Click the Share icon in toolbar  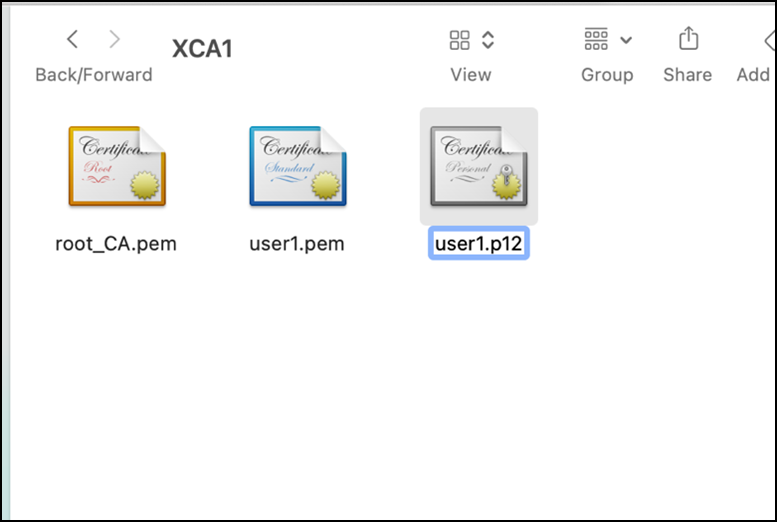point(688,40)
